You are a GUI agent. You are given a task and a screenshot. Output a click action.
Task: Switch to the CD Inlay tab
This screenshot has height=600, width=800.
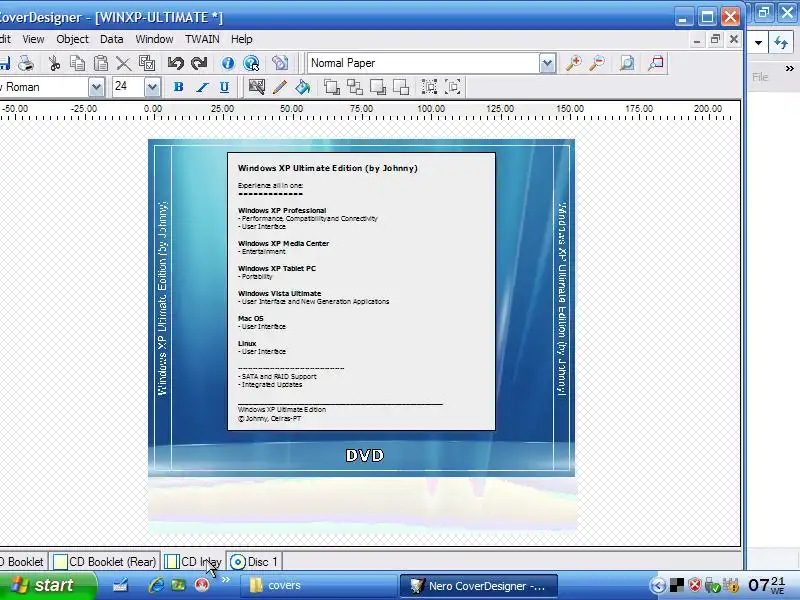pos(194,562)
